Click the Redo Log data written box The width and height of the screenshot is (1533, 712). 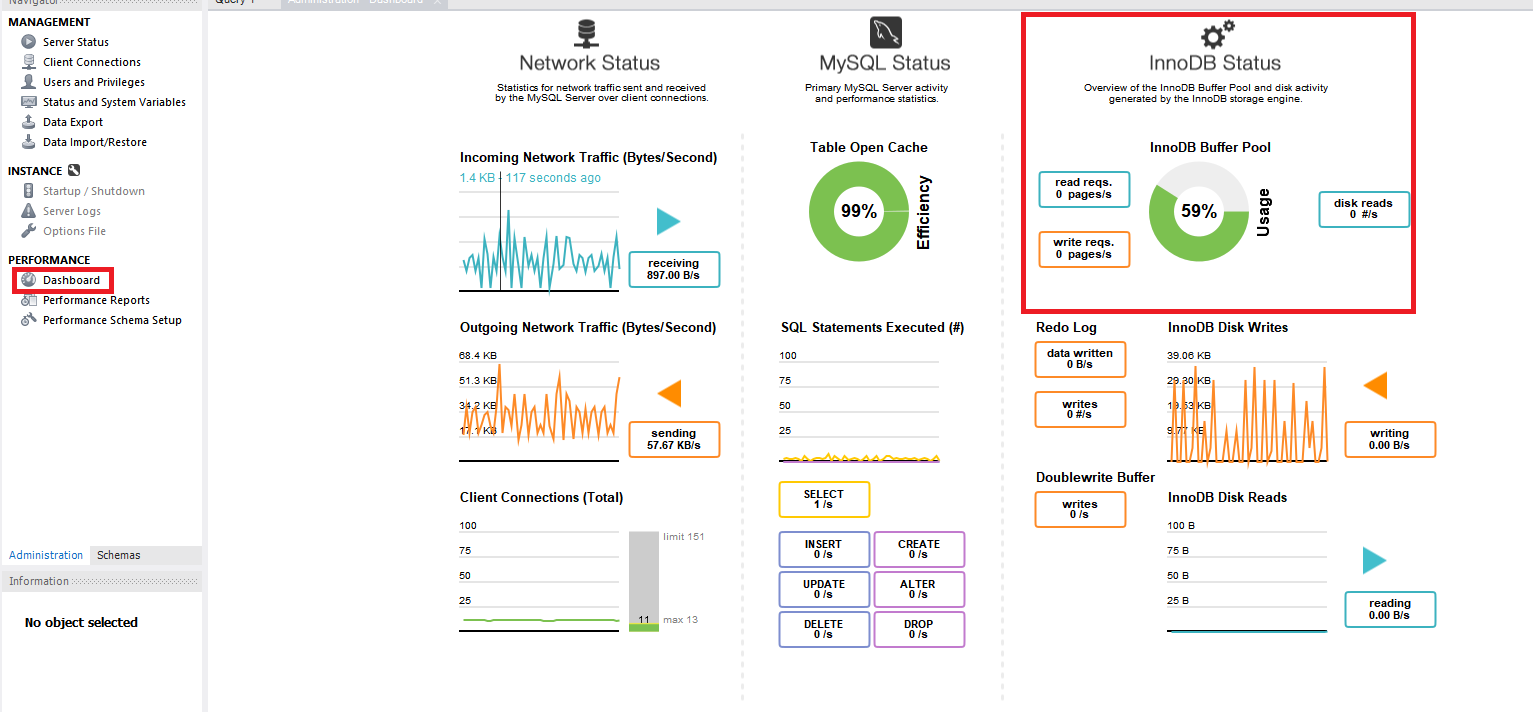[x=1080, y=359]
